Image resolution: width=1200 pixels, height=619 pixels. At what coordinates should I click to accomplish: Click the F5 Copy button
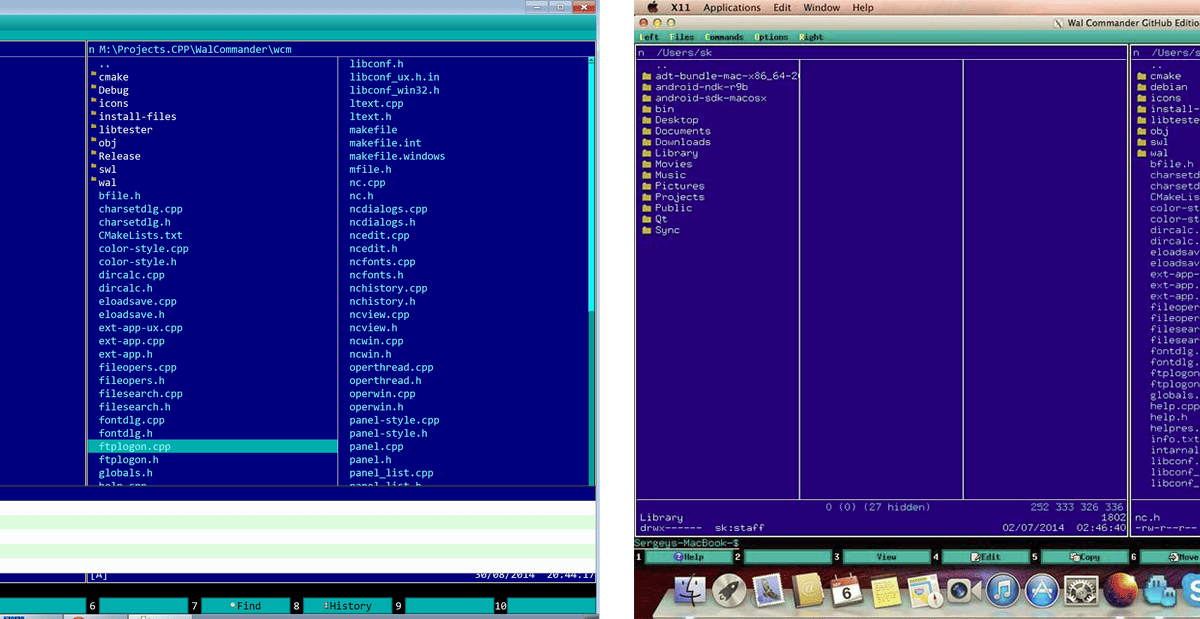coord(1084,556)
